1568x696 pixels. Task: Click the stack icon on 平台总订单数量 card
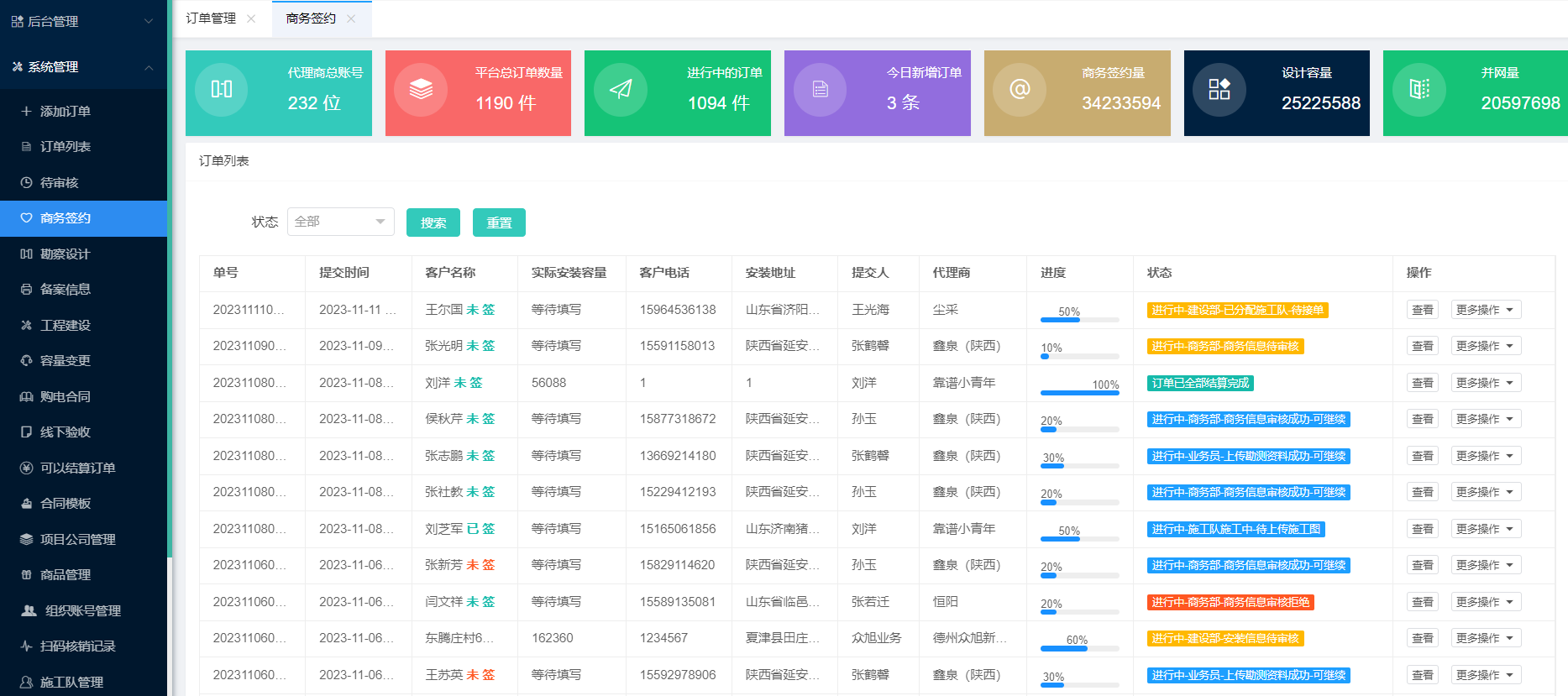421,89
